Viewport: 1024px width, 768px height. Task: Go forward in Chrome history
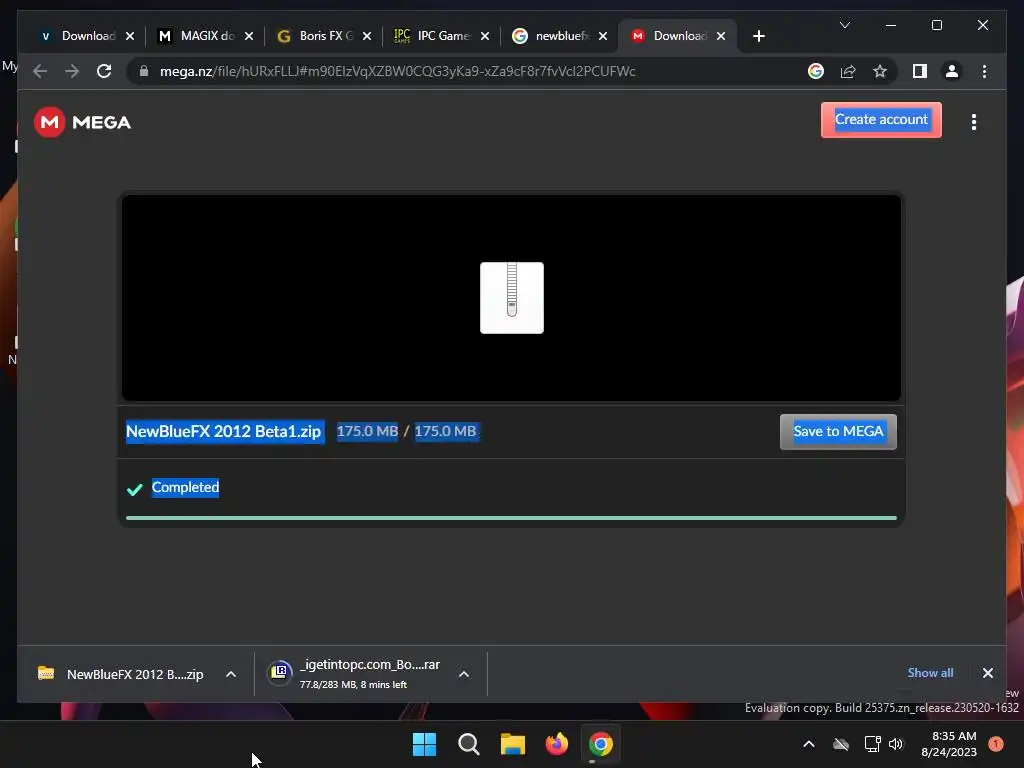[x=72, y=71]
